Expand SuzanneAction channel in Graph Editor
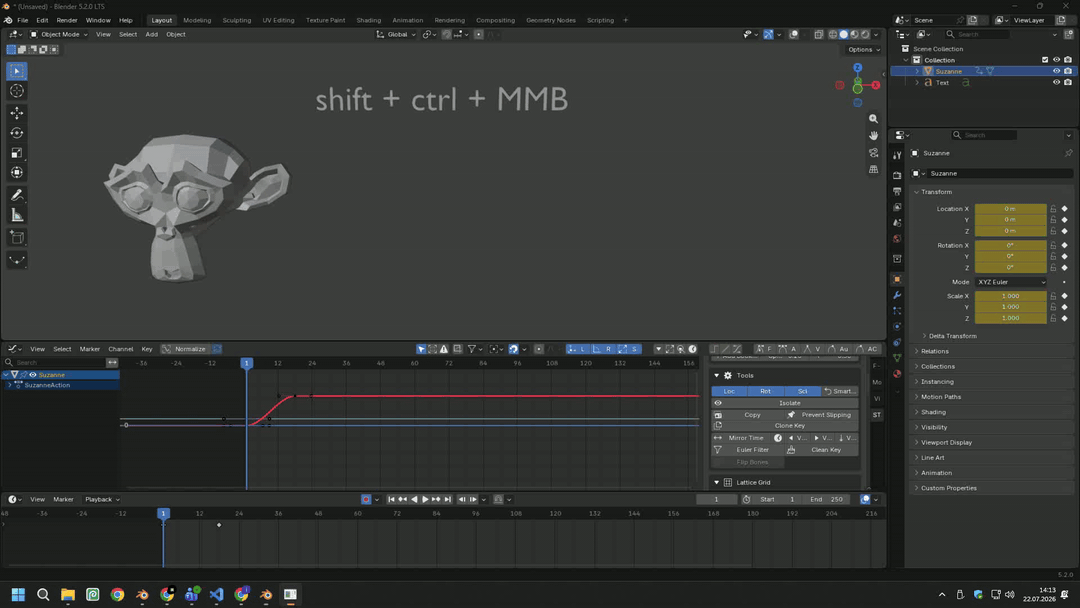 [x=10, y=386]
